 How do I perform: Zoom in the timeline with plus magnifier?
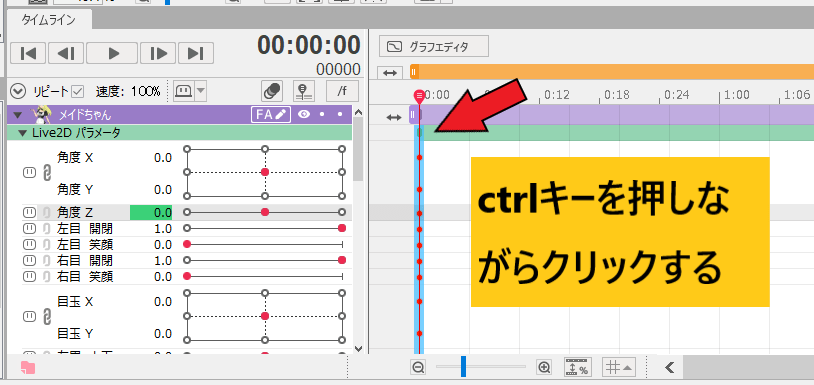click(544, 367)
